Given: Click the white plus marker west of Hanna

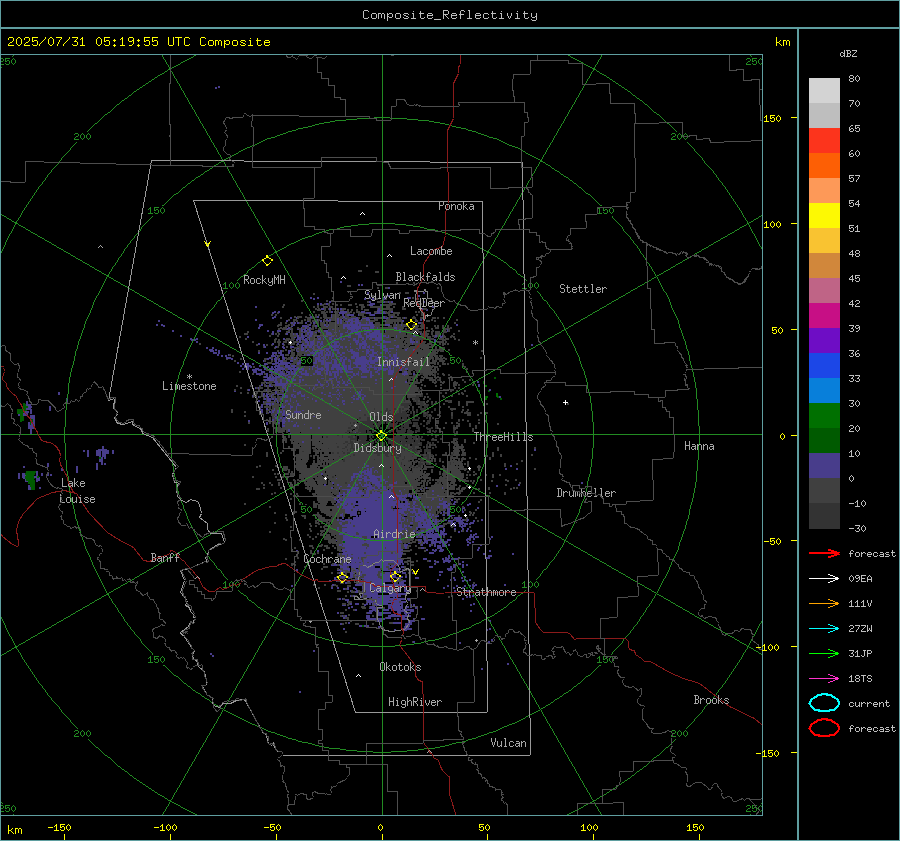Looking at the screenshot, I should 565,402.
